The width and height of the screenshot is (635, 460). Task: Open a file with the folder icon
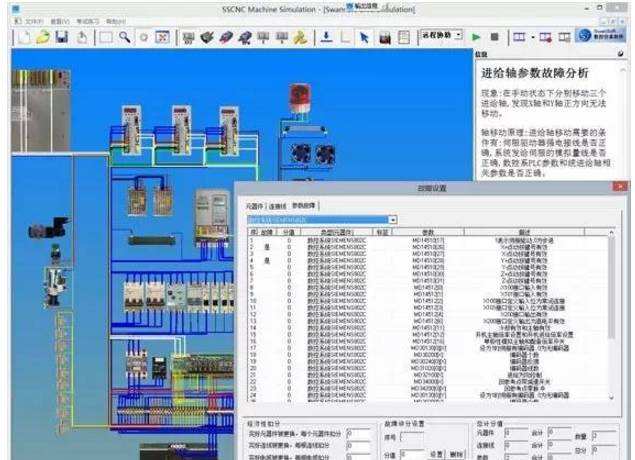(43, 37)
